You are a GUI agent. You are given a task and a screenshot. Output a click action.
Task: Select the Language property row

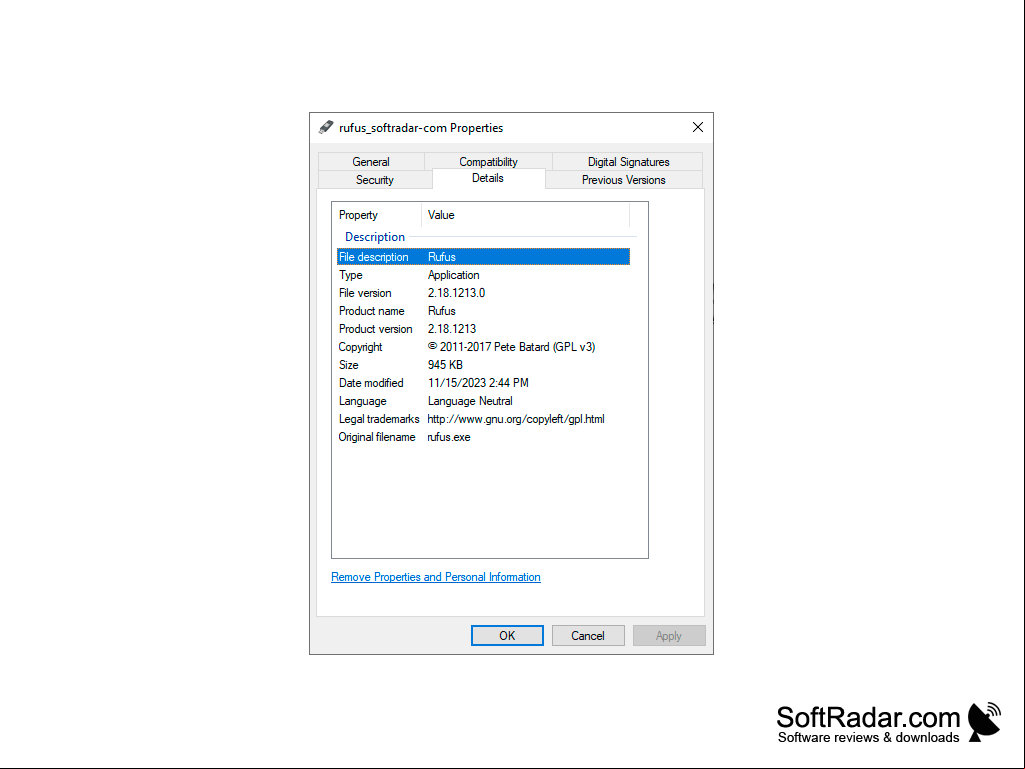pyautogui.click(x=483, y=401)
